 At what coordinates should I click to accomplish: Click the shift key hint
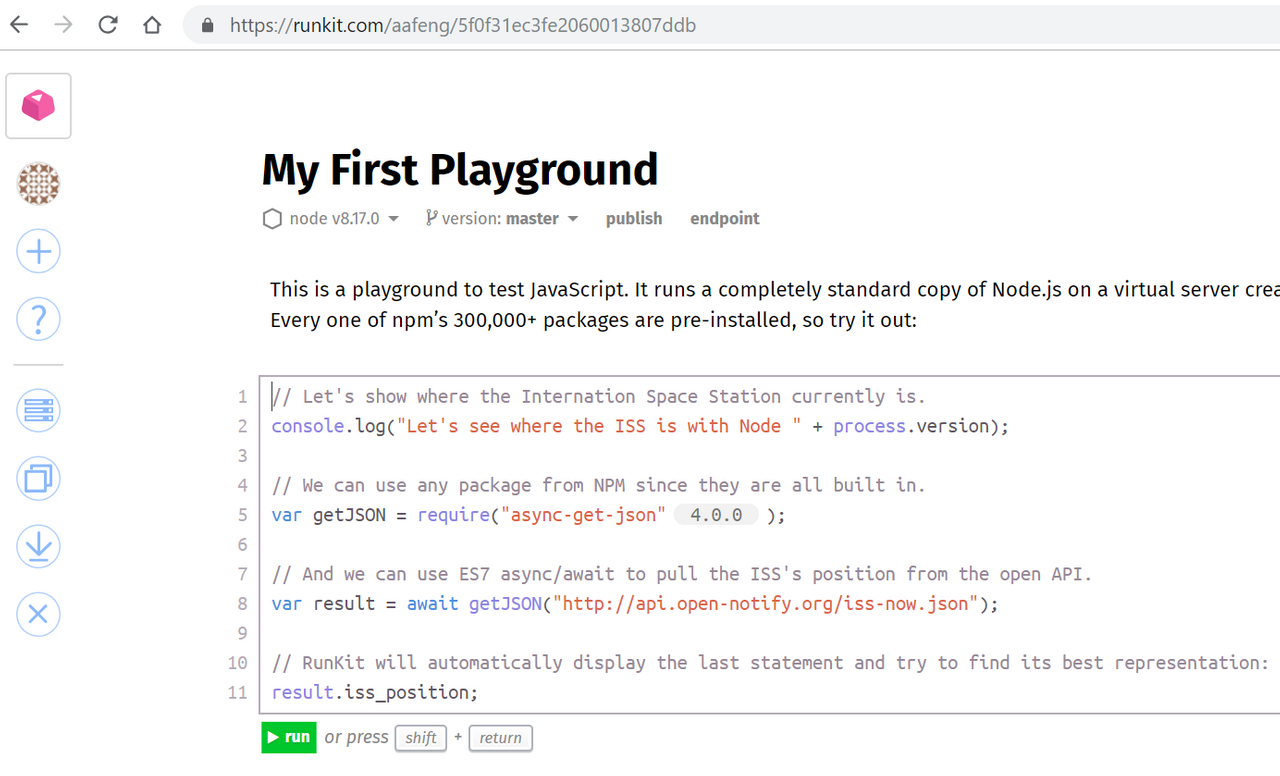(x=421, y=738)
